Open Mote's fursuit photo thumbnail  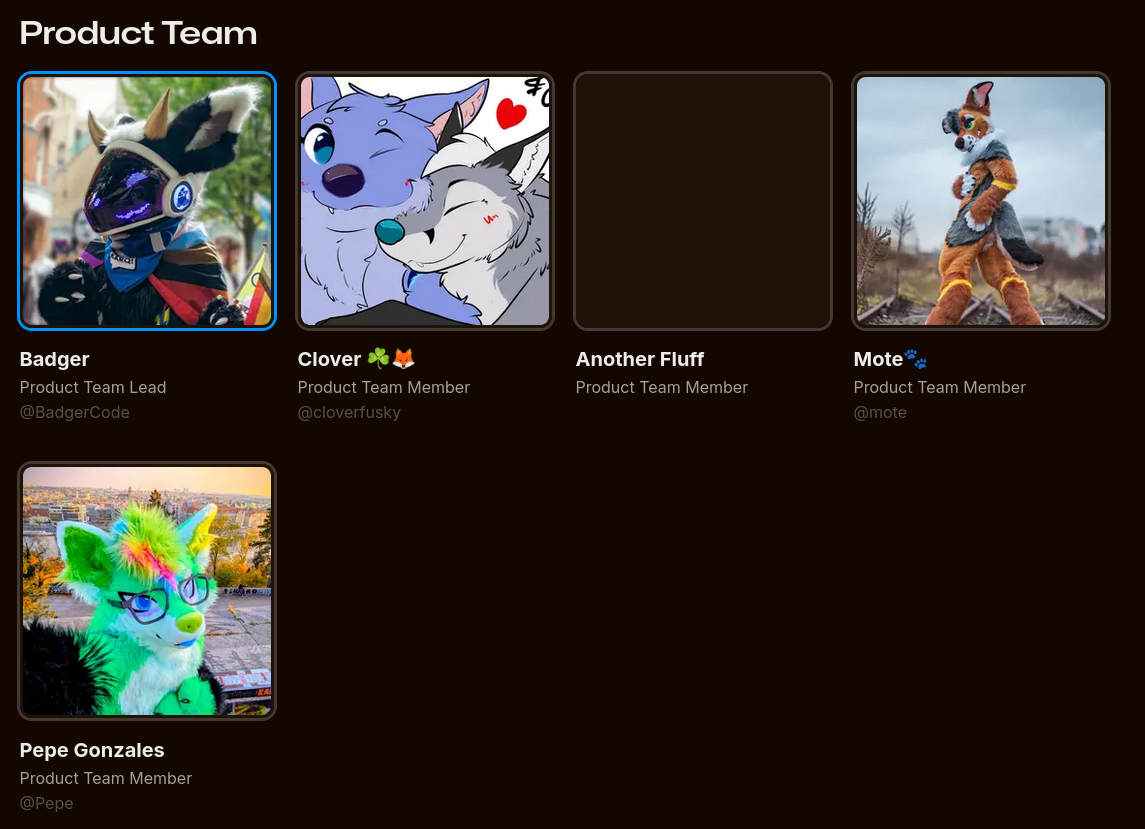pos(981,201)
